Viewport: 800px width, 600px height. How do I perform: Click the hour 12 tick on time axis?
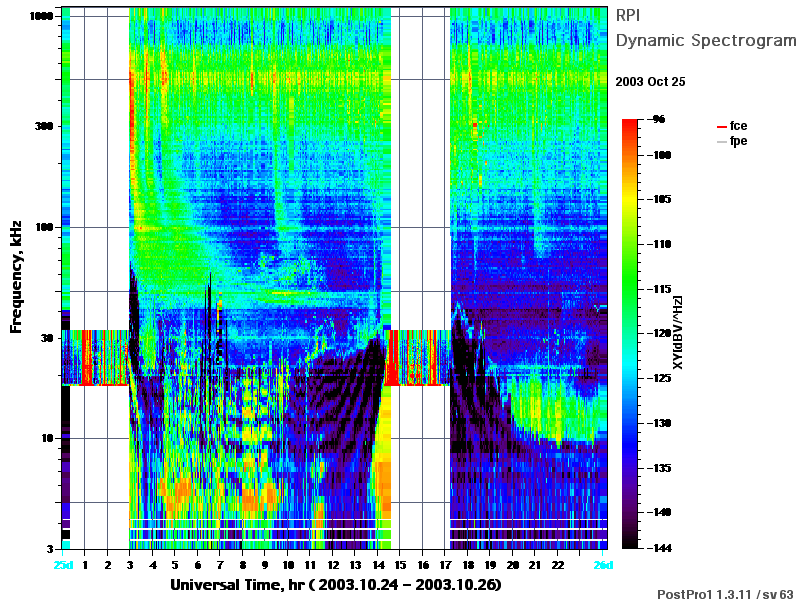pos(332,565)
